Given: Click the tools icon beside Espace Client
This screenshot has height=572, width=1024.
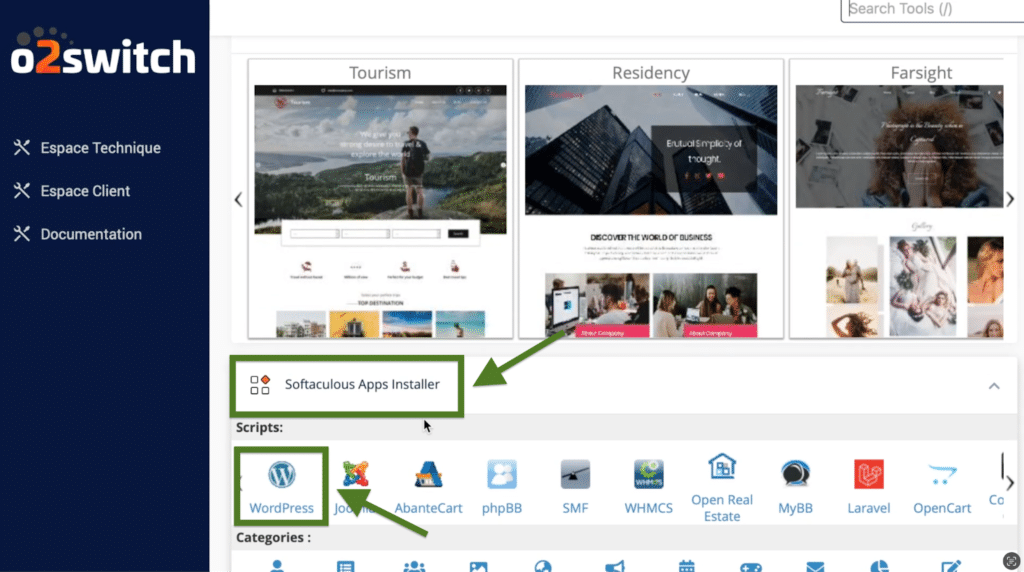Looking at the screenshot, I should 22,191.
